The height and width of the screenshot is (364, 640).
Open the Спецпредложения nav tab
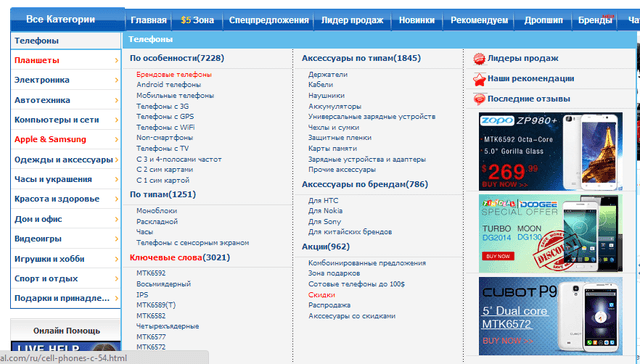269,20
